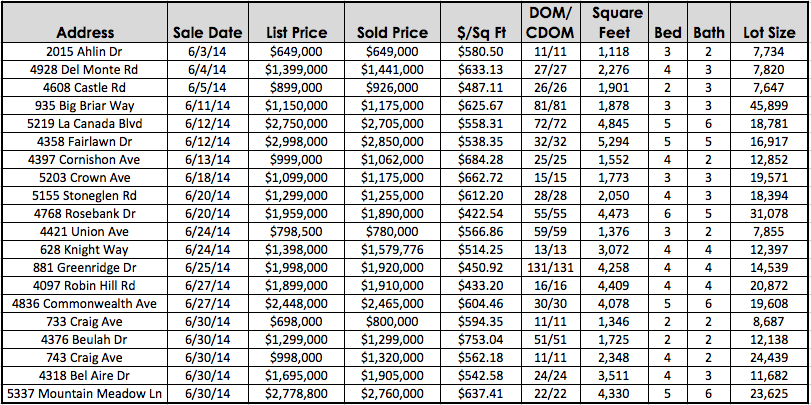The height and width of the screenshot is (405, 811).
Task: Click the Lot Size column header
Action: (769, 23)
